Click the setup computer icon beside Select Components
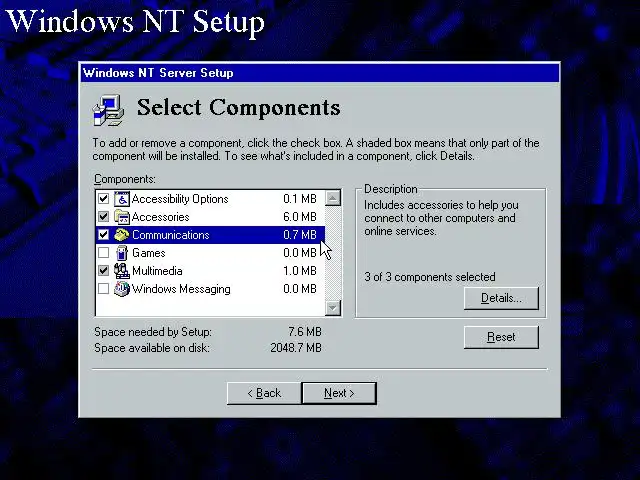This screenshot has height=480, width=640. point(108,110)
